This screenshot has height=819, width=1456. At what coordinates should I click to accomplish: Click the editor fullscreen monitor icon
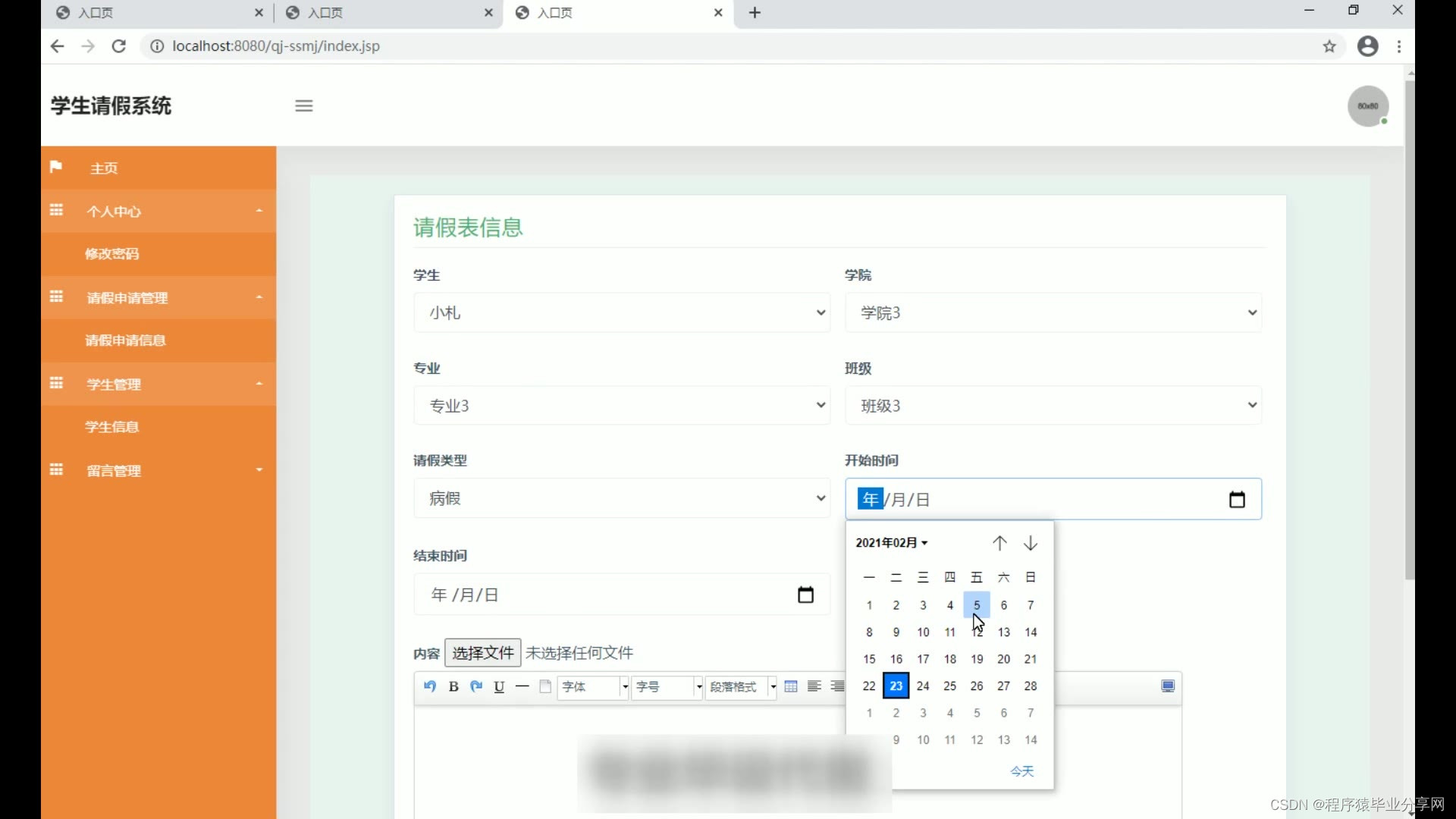1168,686
